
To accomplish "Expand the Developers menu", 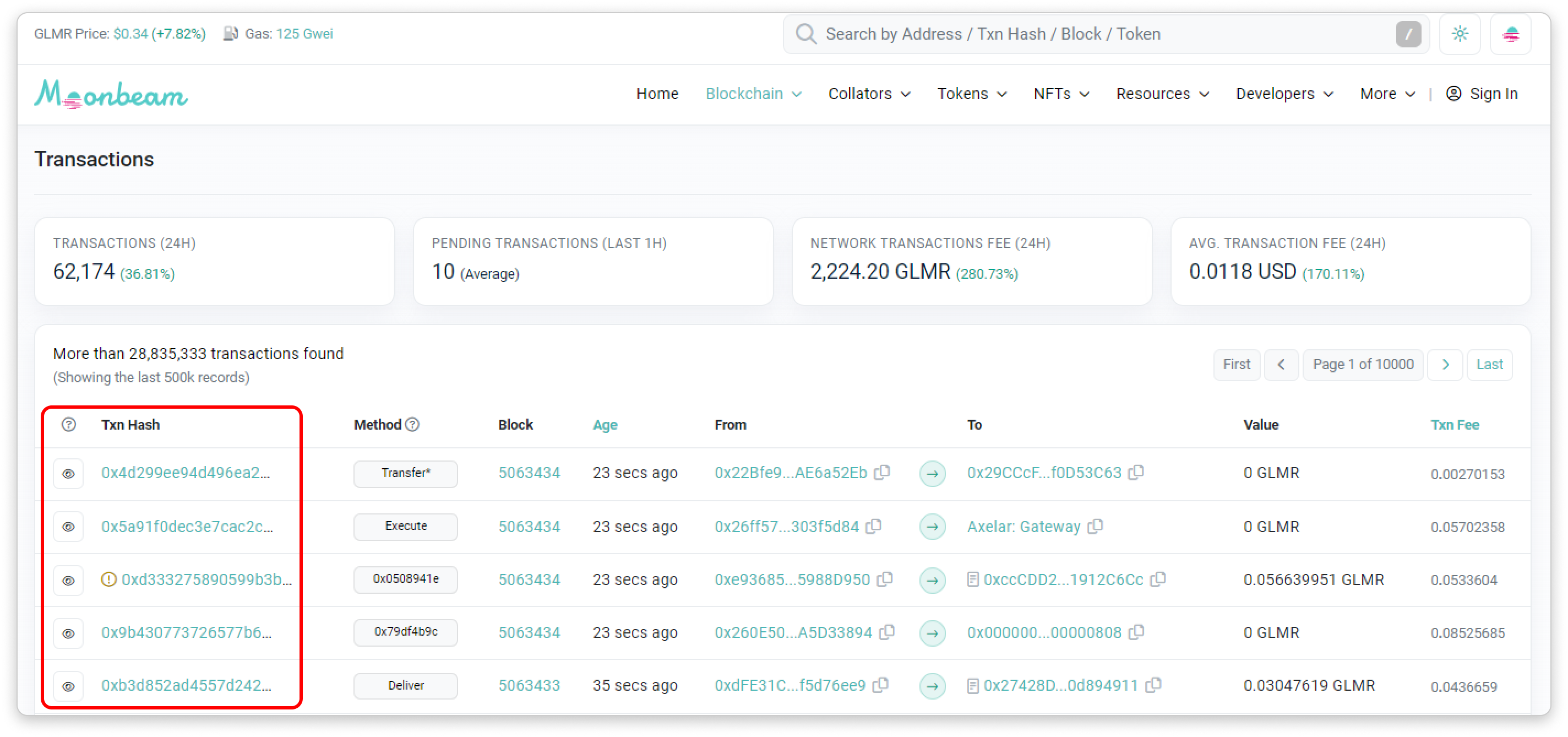I will 1284,94.
